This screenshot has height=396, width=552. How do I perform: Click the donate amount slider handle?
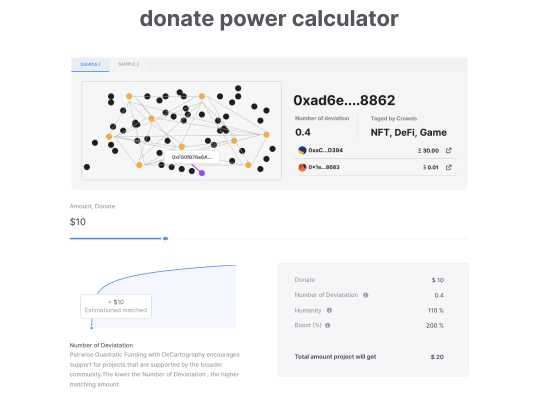[165, 239]
